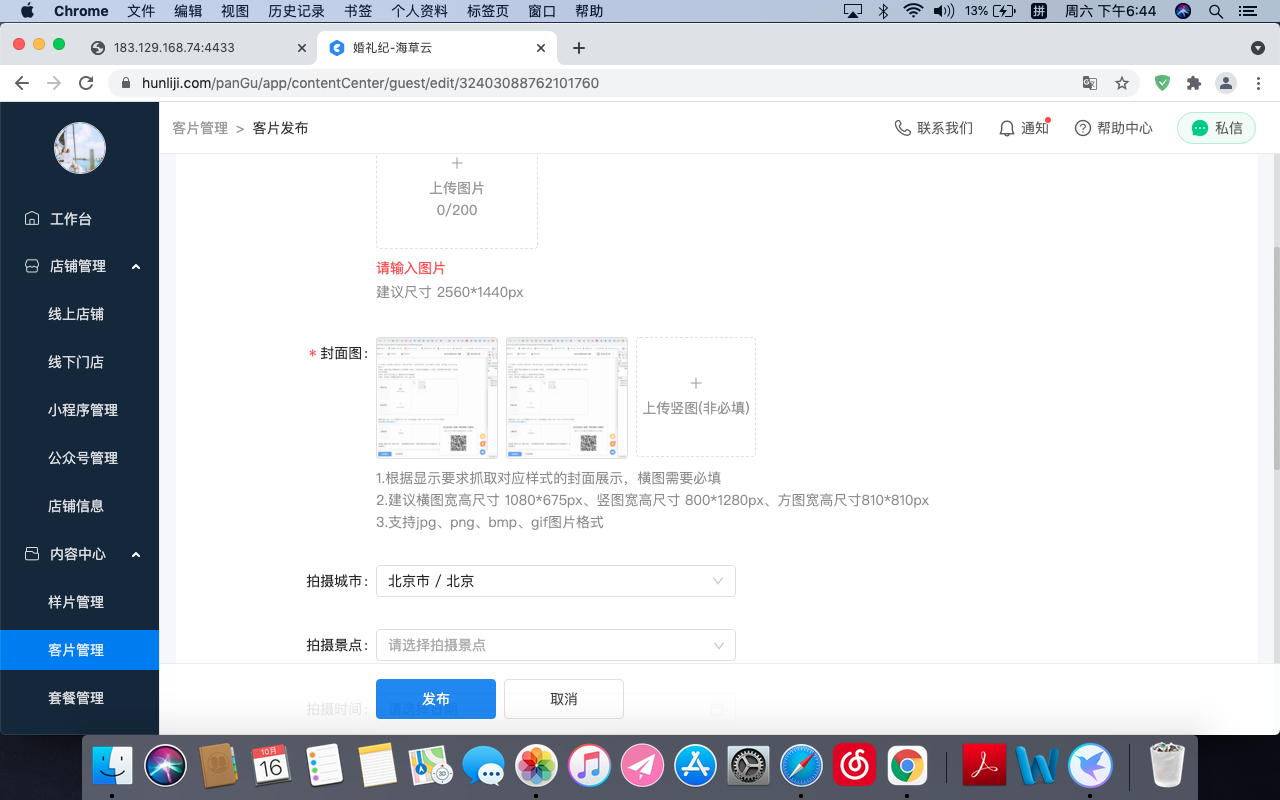Click the first cover image thumbnail
Screen dimensions: 1280x800
(437, 397)
